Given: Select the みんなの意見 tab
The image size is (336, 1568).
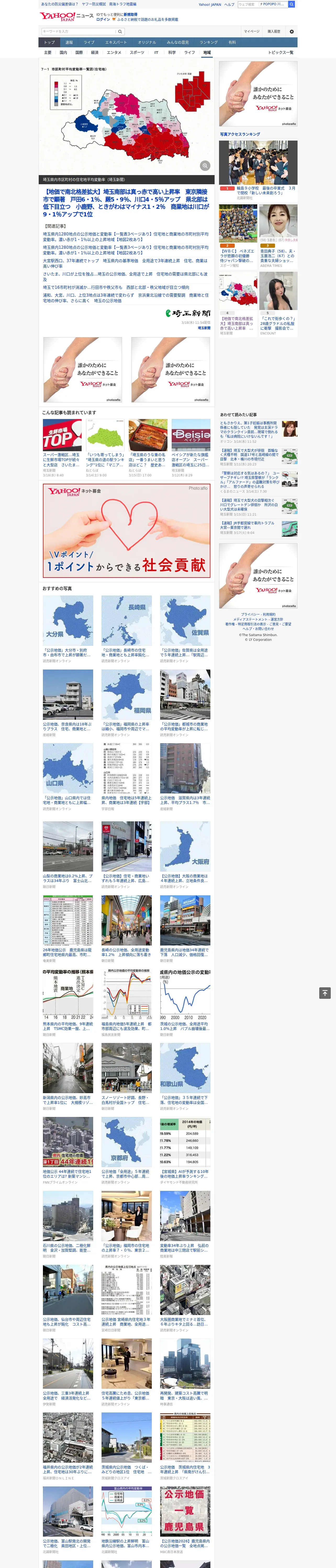Looking at the screenshot, I should [x=178, y=43].
